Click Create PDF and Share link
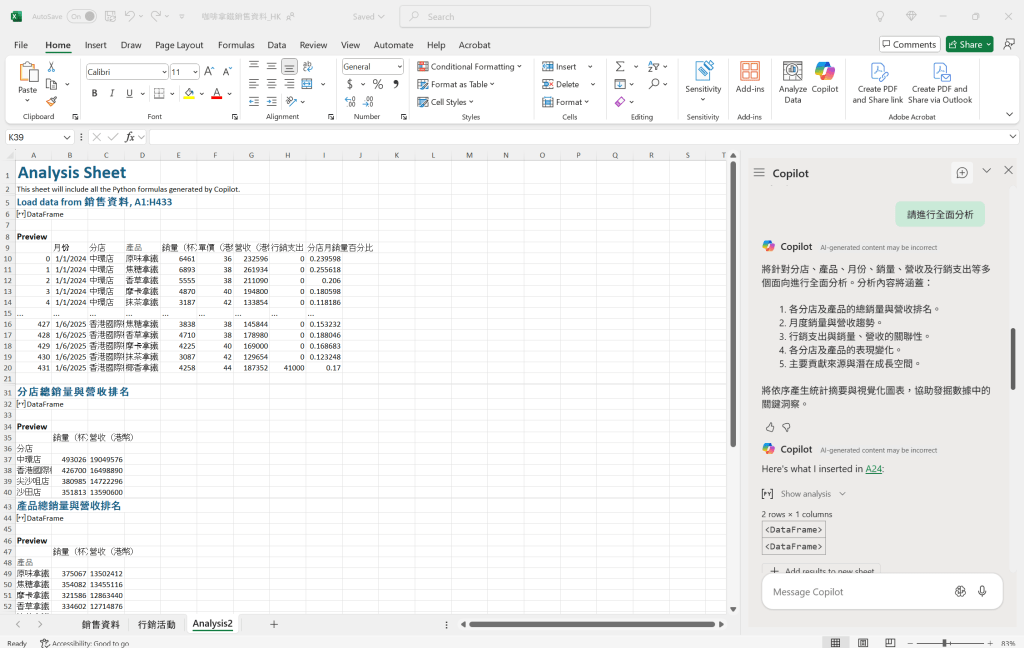Image resolution: width=1024 pixels, height=648 pixels. (878, 82)
